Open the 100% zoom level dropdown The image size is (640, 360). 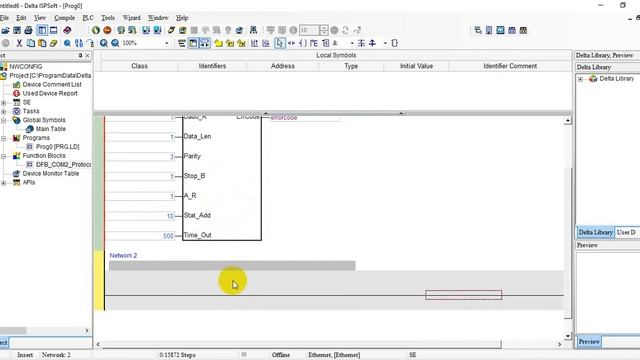(x=167, y=43)
